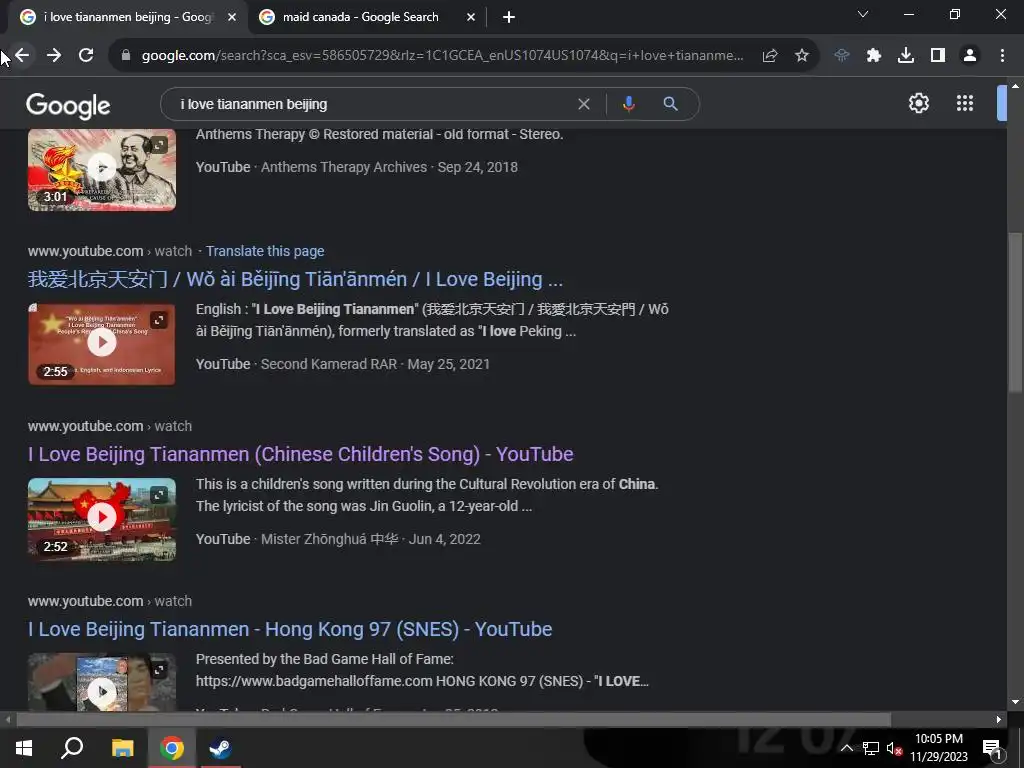Screen dimensions: 1024x768
Task: Submit search with the magnifier icon
Action: point(670,104)
